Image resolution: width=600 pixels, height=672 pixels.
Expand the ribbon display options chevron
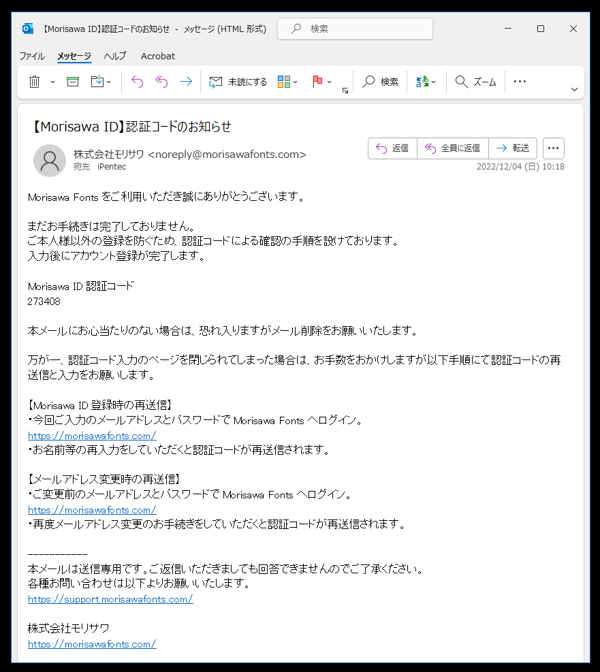pos(574,90)
